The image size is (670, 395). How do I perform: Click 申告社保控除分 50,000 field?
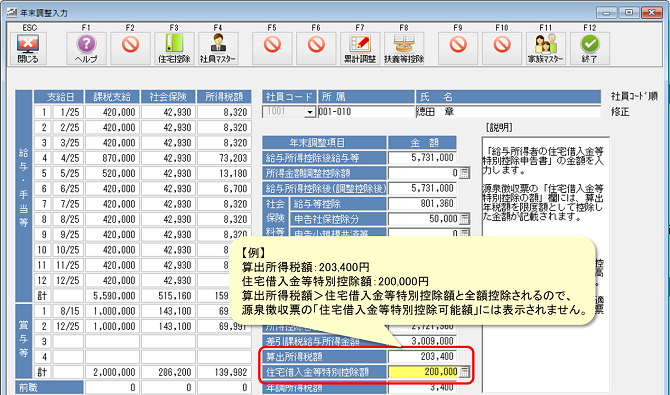[x=423, y=219]
